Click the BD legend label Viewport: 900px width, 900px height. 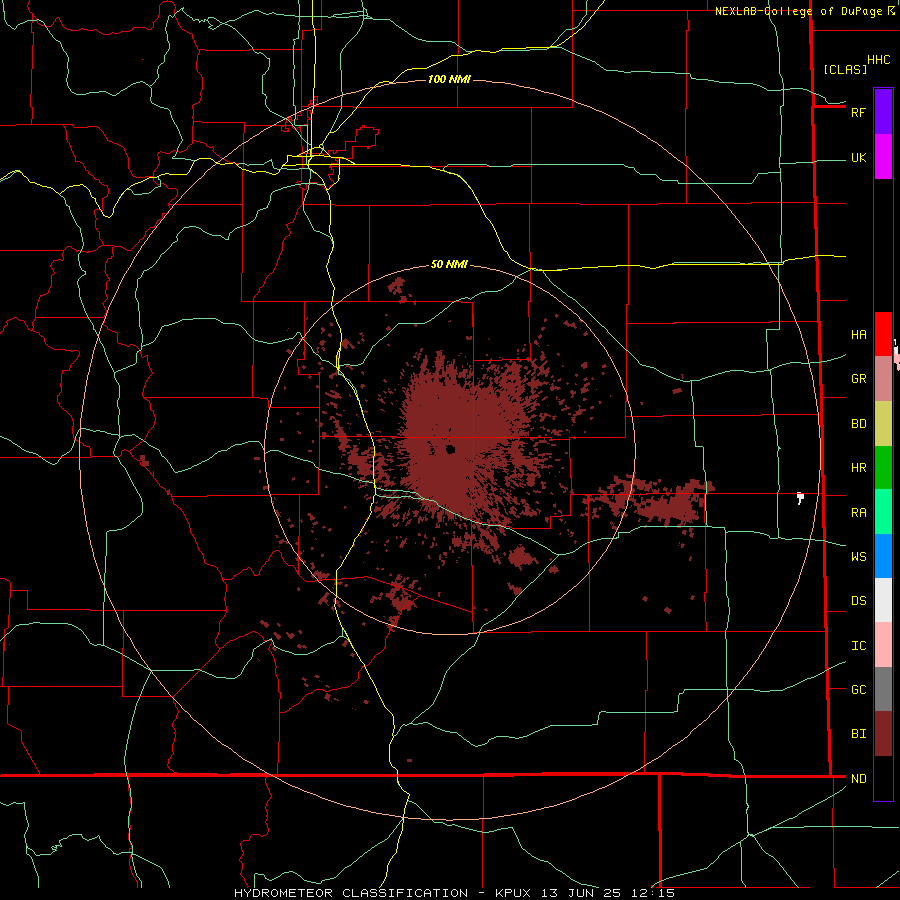[859, 424]
